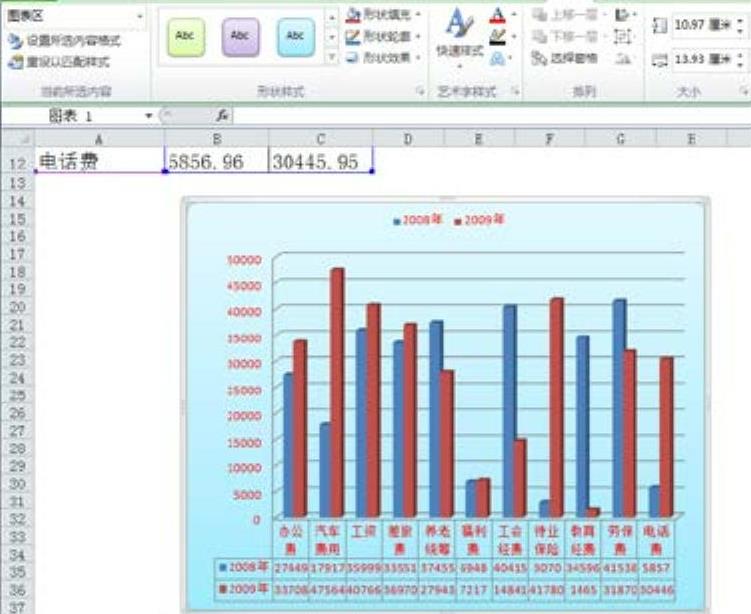Click the text fill red A icon
The width and height of the screenshot is (751, 614).
coord(498,16)
